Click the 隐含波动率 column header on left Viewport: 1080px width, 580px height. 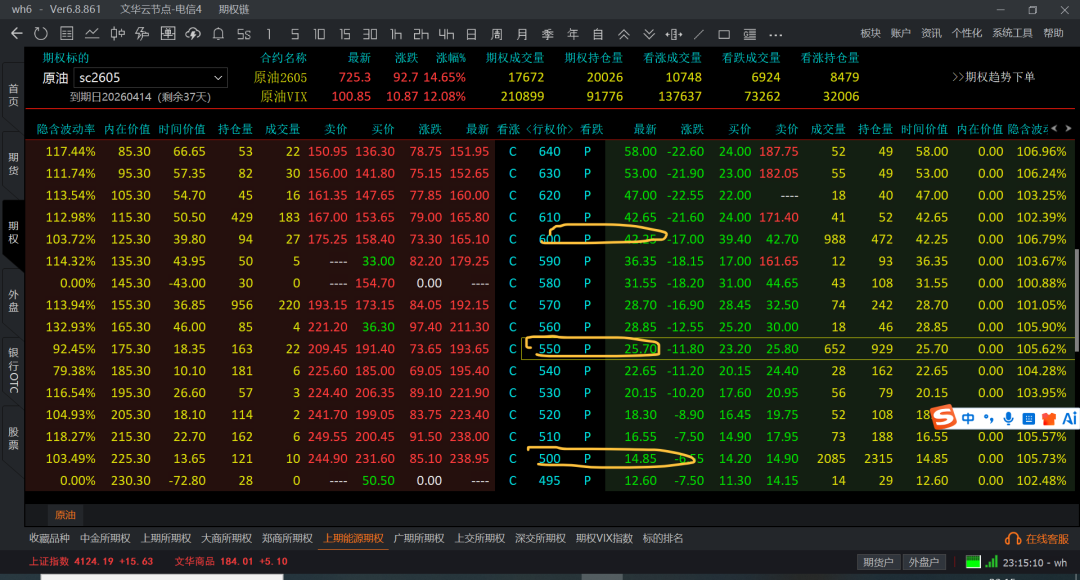[65, 129]
